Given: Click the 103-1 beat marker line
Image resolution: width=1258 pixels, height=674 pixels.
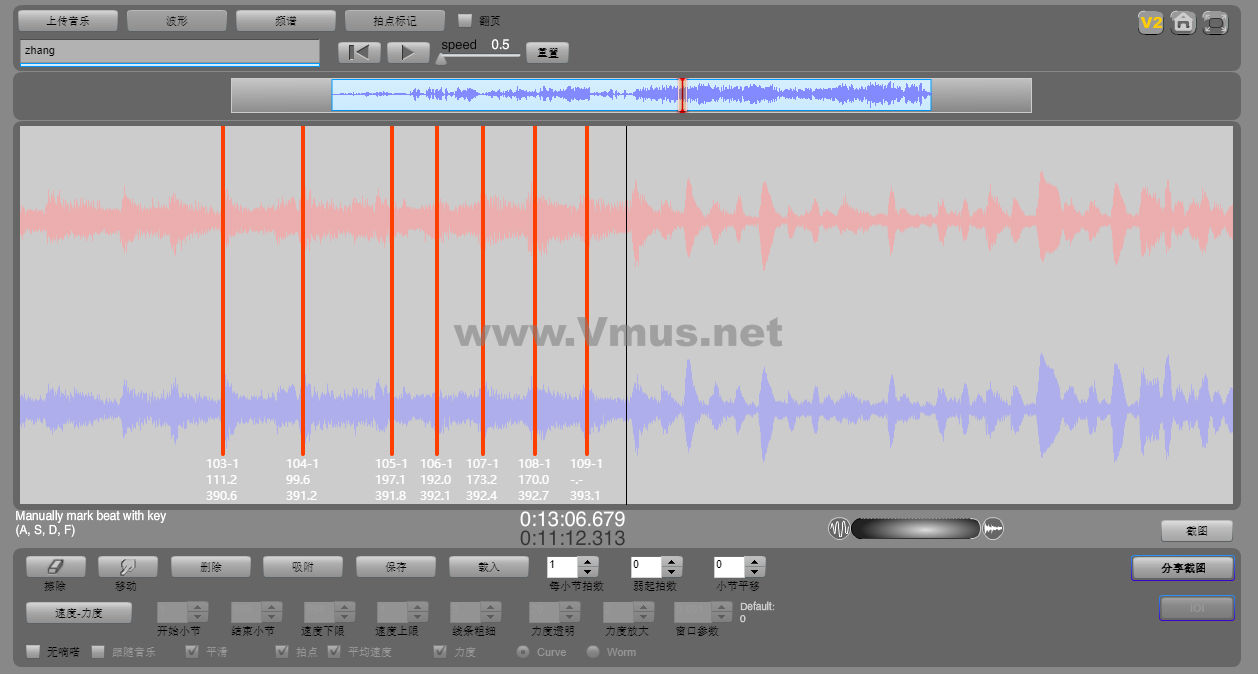Looking at the screenshot, I should click(x=223, y=290).
